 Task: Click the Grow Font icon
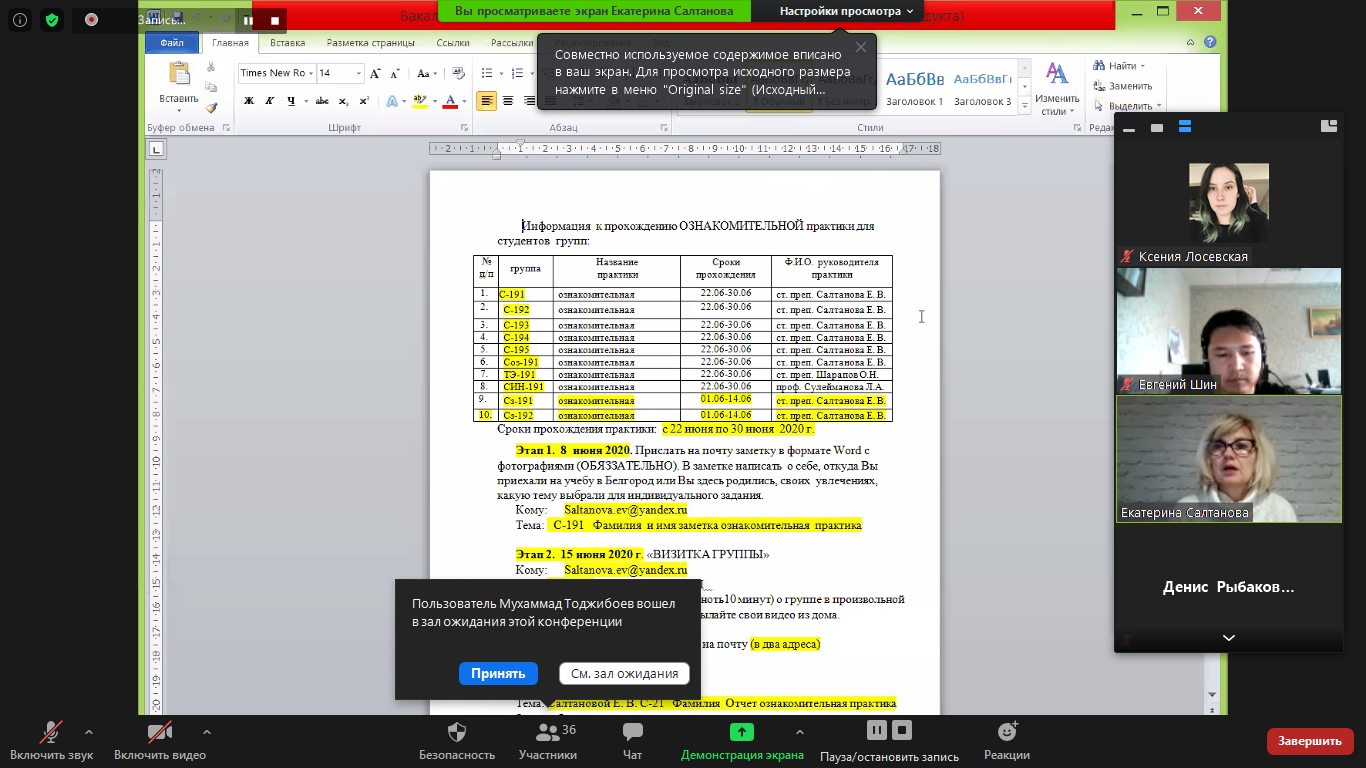click(x=375, y=73)
